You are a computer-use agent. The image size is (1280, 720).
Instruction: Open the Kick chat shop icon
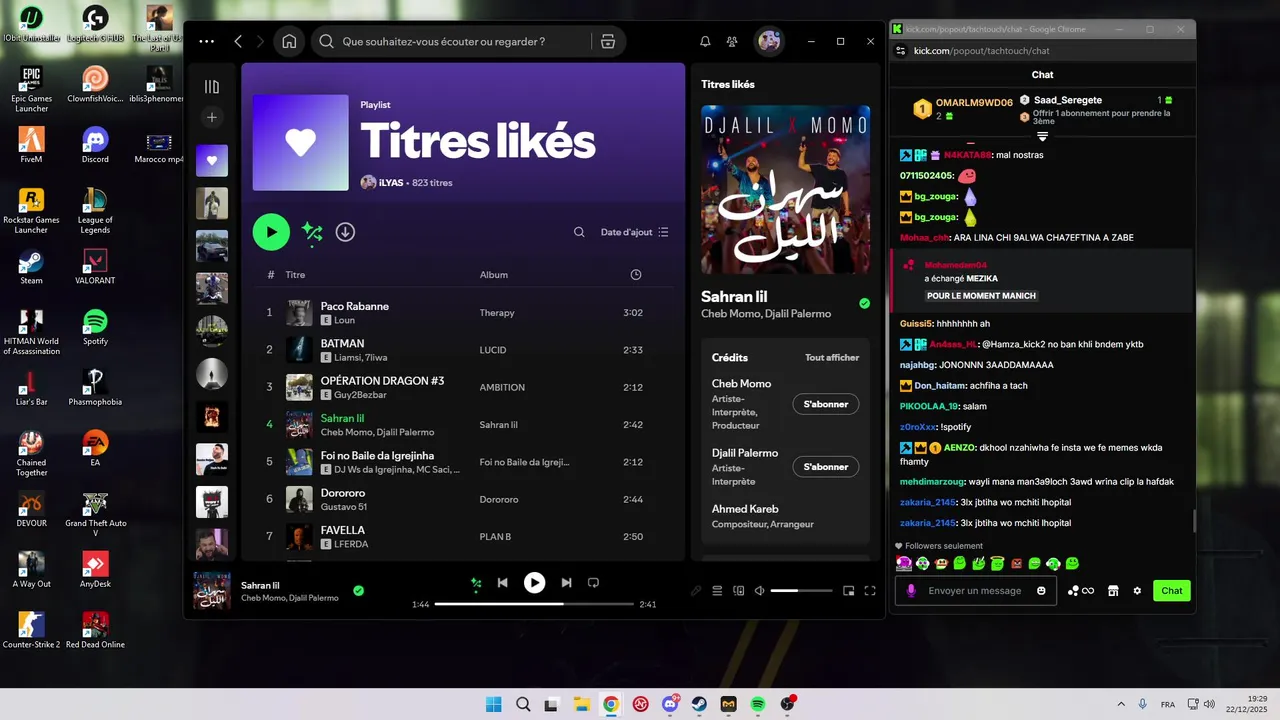click(x=1112, y=591)
